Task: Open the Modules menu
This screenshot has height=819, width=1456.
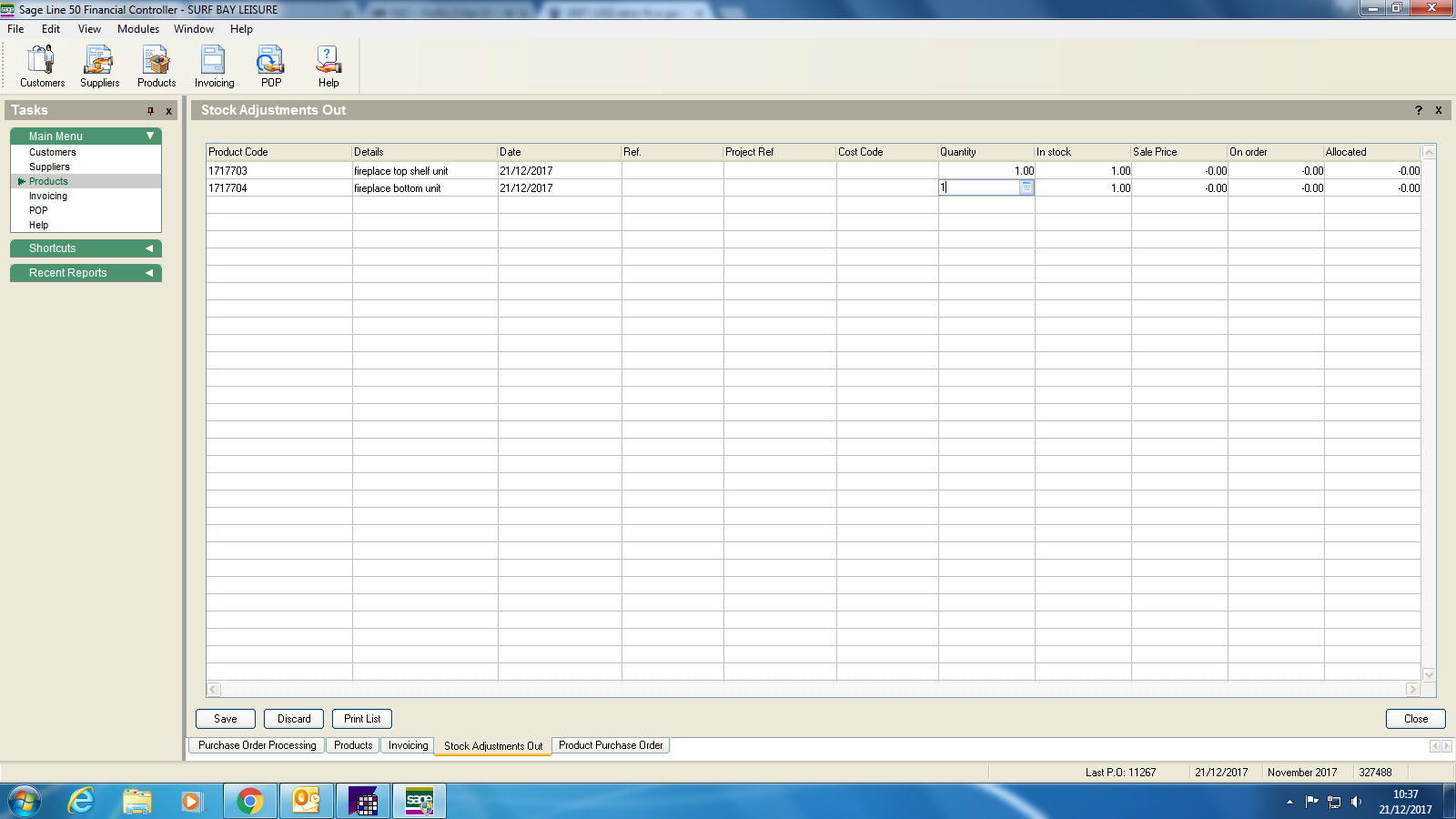Action: tap(138, 29)
